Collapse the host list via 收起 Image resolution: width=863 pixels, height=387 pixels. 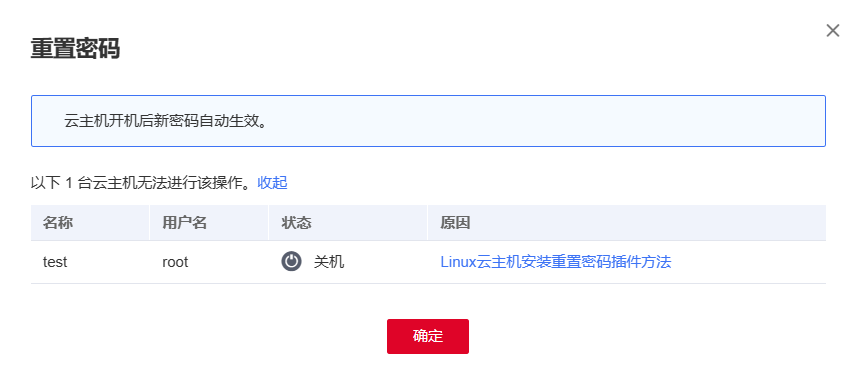tap(272, 183)
